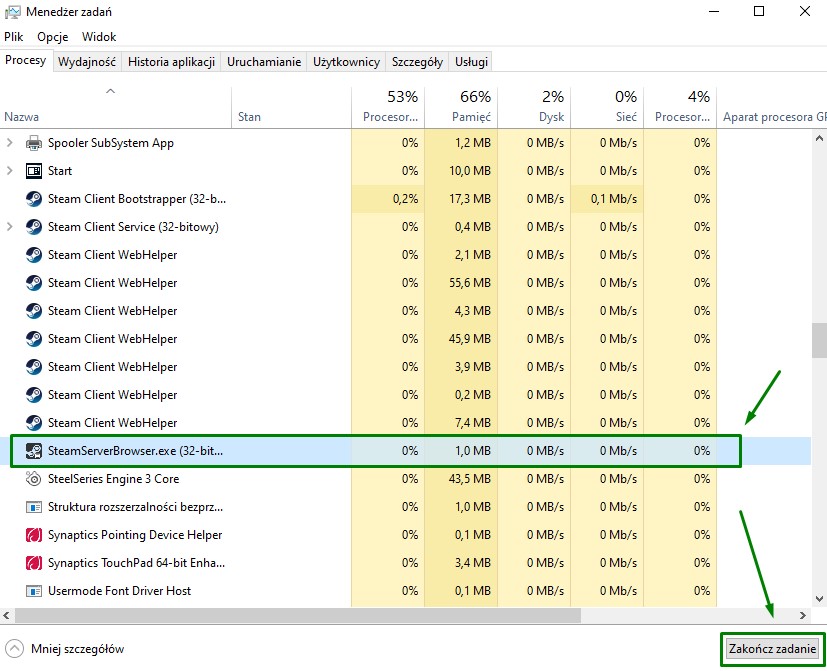Viewport: 827px width, 671px height.
Task: Click Steam icon of the 2,1 MB WebHelper
Action: click(x=34, y=255)
